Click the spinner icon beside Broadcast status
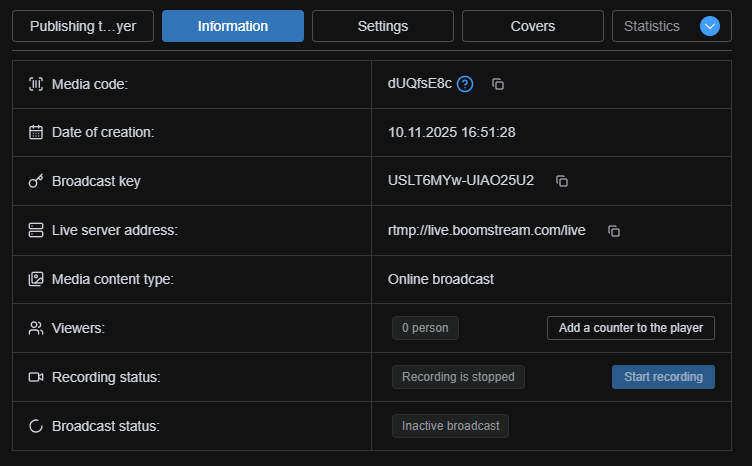Viewport: 752px width, 466px height. point(36,426)
